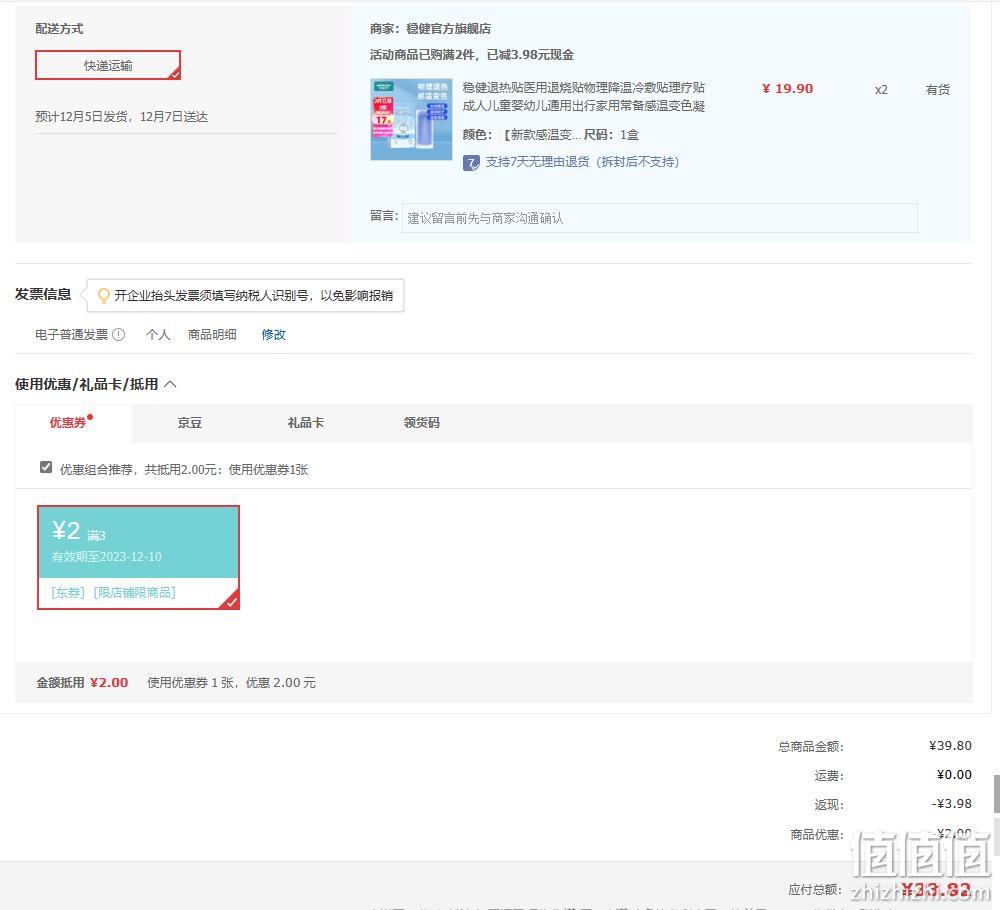1000x910 pixels.
Task: Switch to the 领货码 tab
Action: [x=422, y=423]
